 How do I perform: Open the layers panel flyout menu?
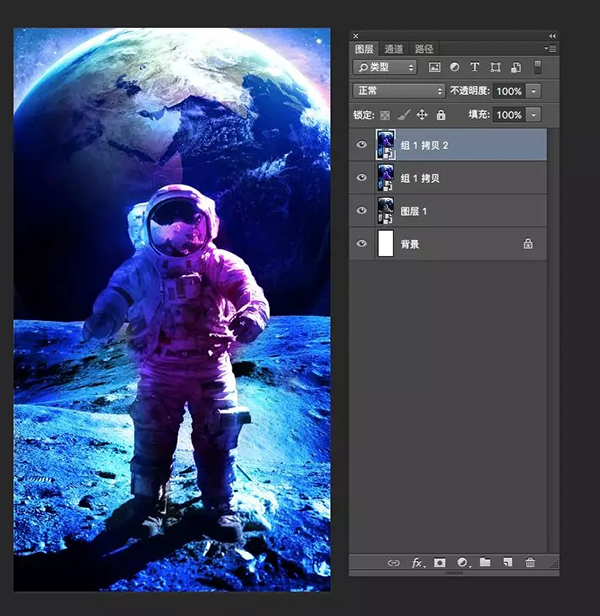click(550, 48)
